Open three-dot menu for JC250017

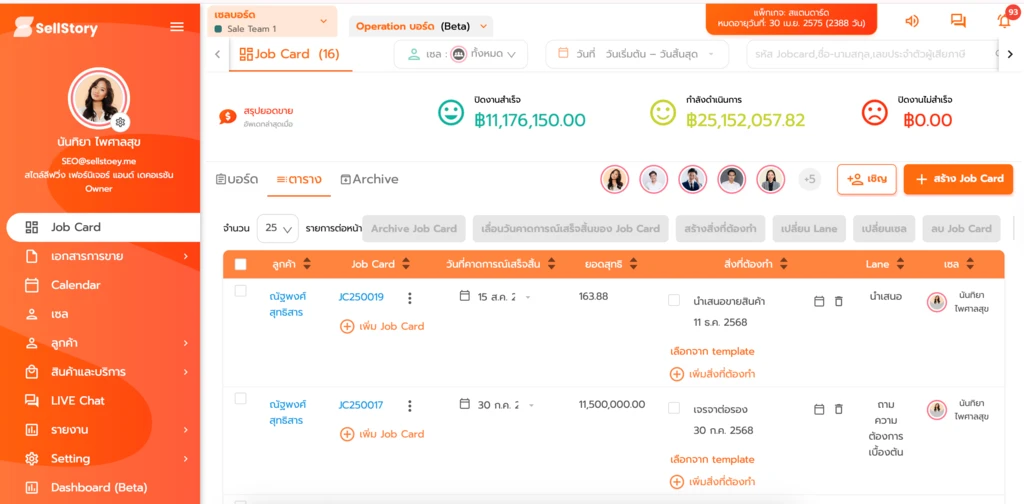[409, 406]
